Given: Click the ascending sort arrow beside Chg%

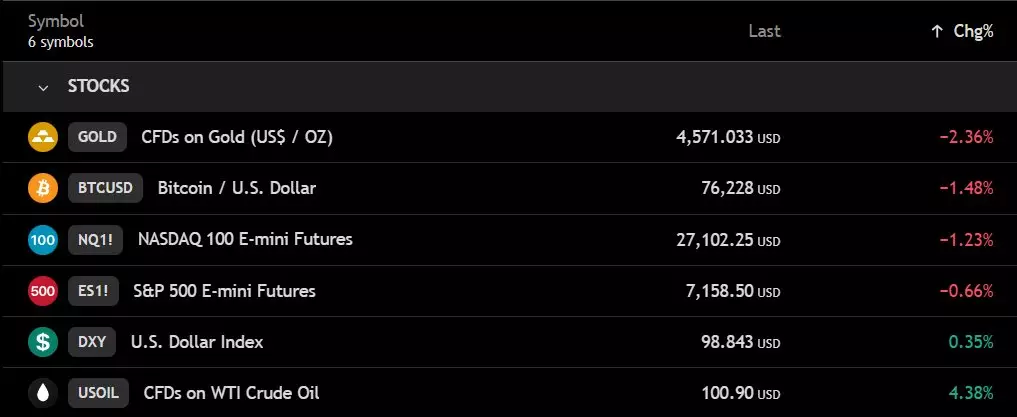Looking at the screenshot, I should 936,31.
